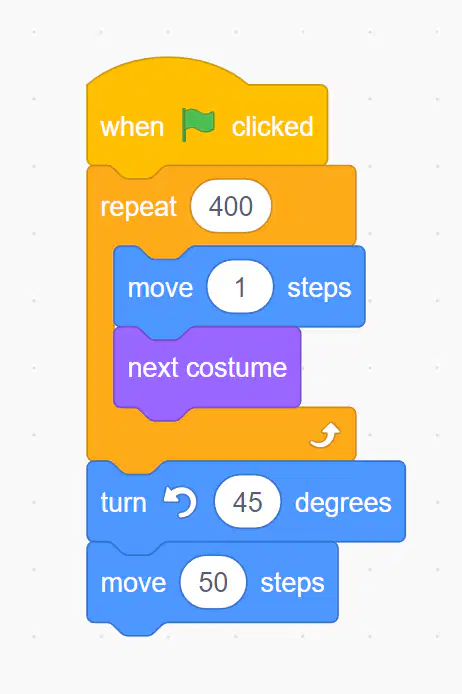
Task: Click the purple next costume block
Action: (x=207, y=368)
